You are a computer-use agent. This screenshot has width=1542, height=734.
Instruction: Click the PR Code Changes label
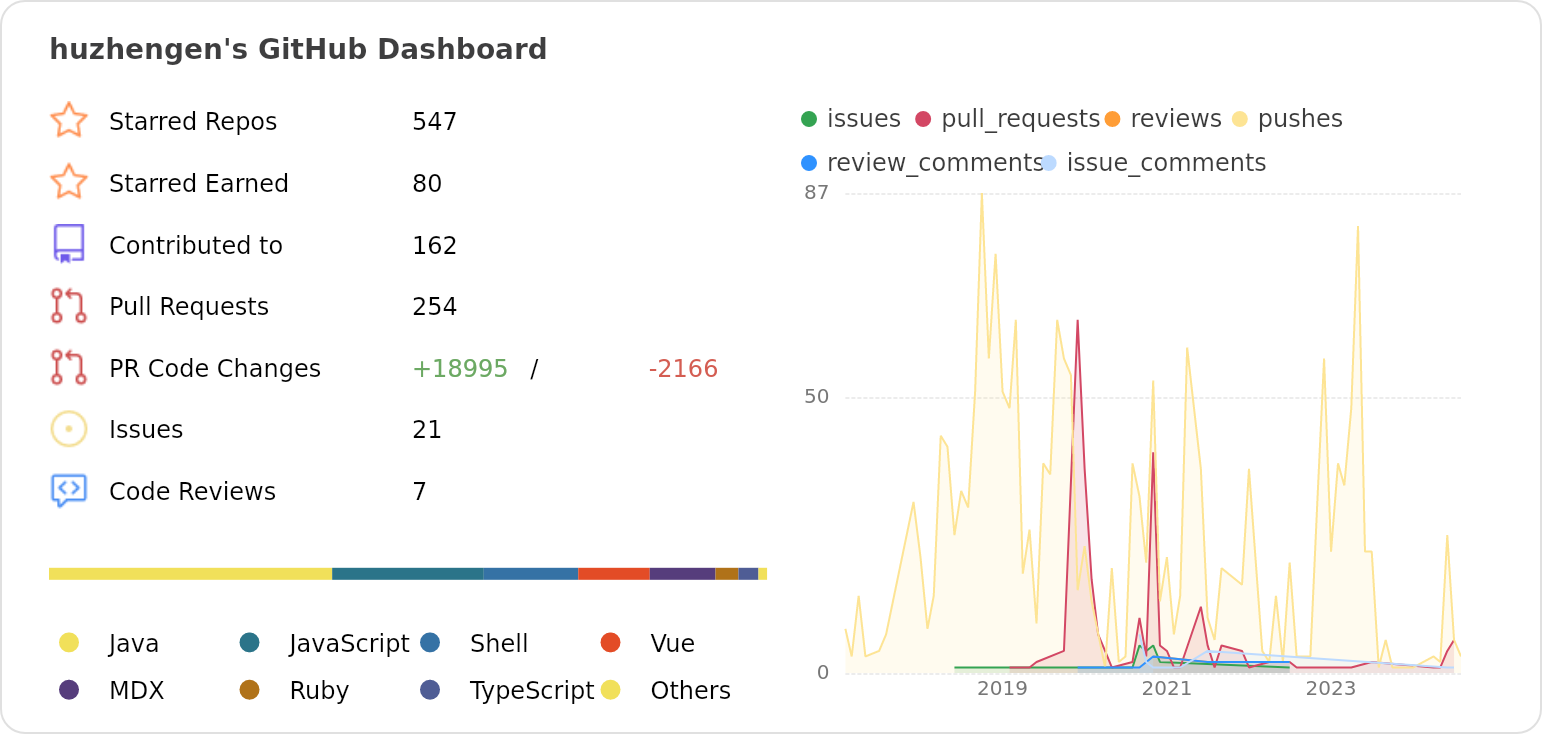pyautogui.click(x=215, y=369)
